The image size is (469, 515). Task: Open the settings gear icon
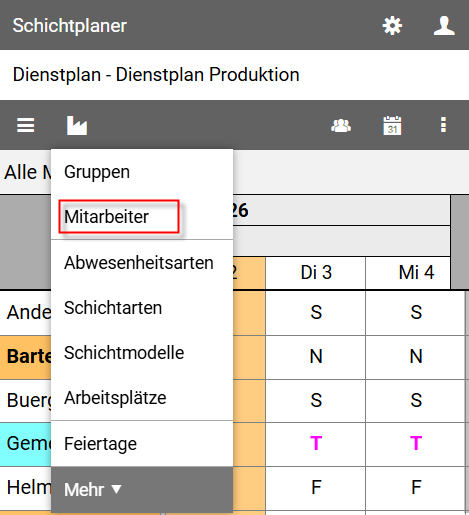coord(392,26)
